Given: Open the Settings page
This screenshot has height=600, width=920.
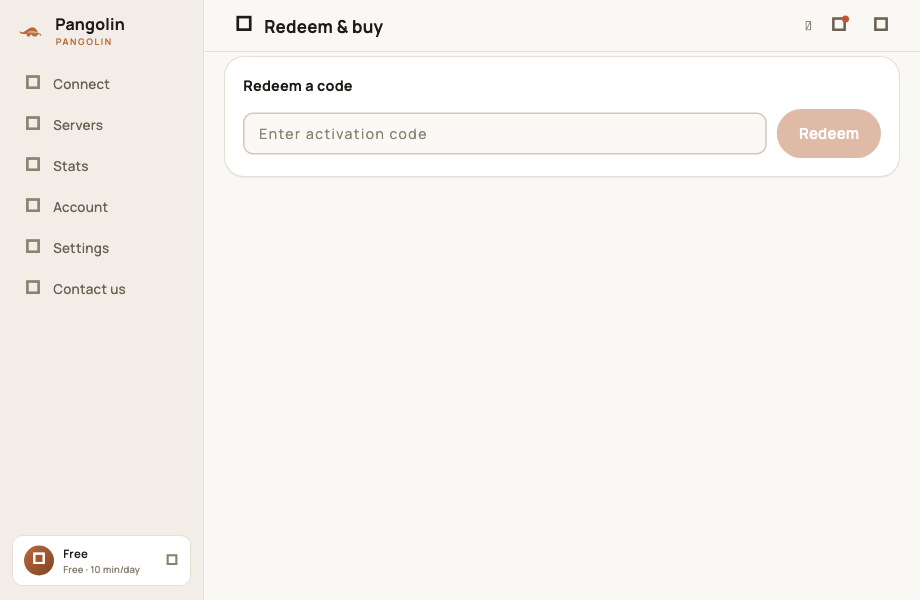Looking at the screenshot, I should [x=80, y=248].
